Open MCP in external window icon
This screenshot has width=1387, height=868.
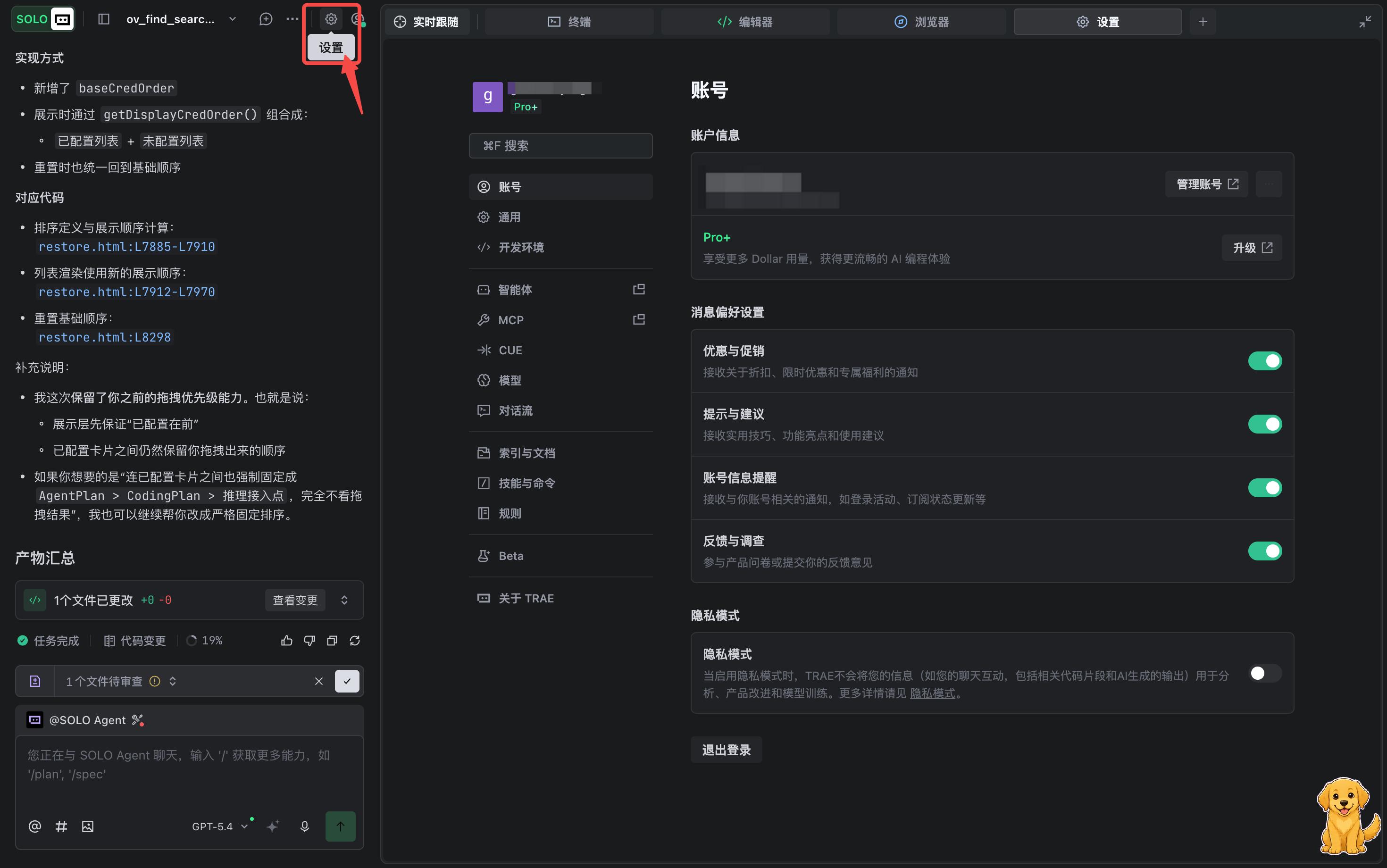[639, 320]
